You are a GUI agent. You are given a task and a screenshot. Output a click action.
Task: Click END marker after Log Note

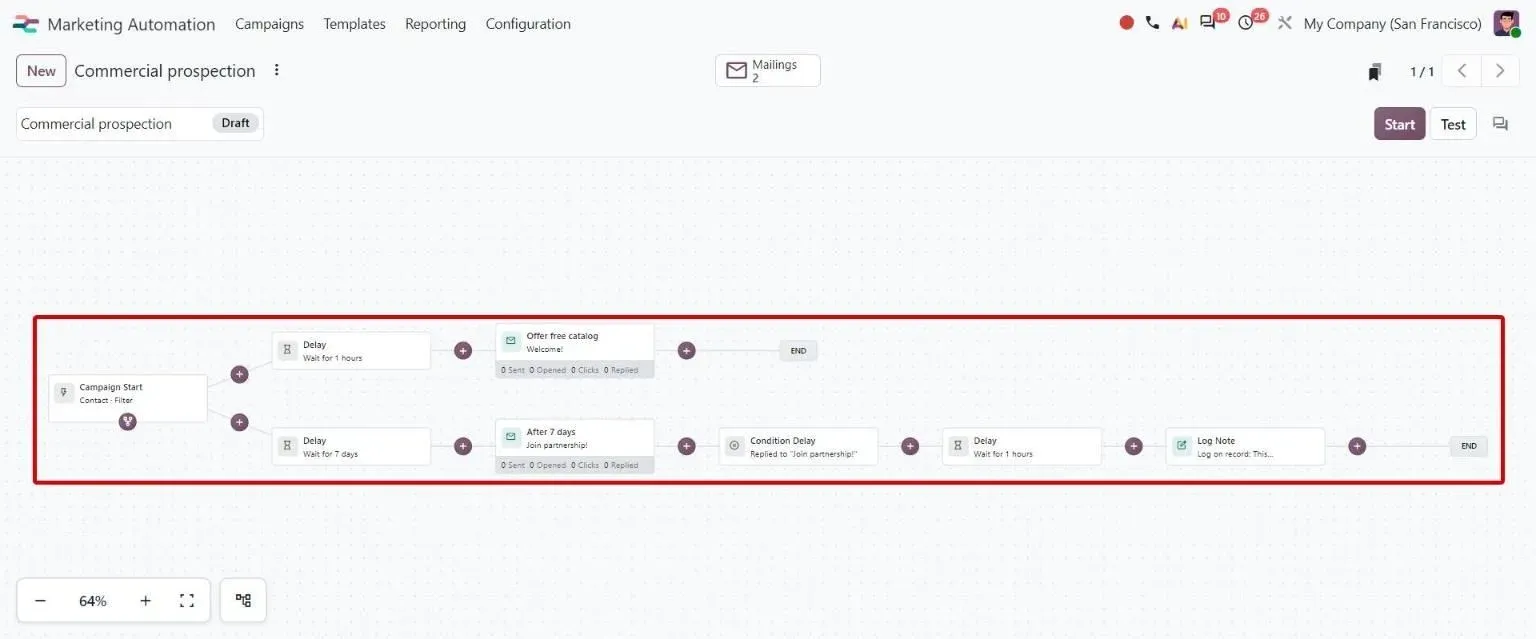tap(1469, 446)
